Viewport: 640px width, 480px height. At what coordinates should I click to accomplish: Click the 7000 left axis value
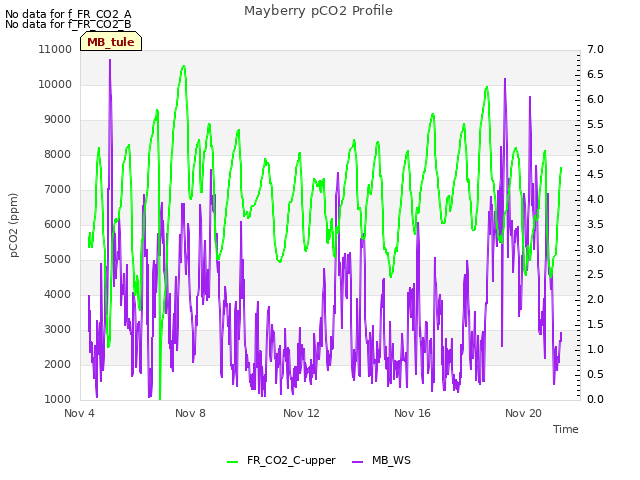[58, 189]
